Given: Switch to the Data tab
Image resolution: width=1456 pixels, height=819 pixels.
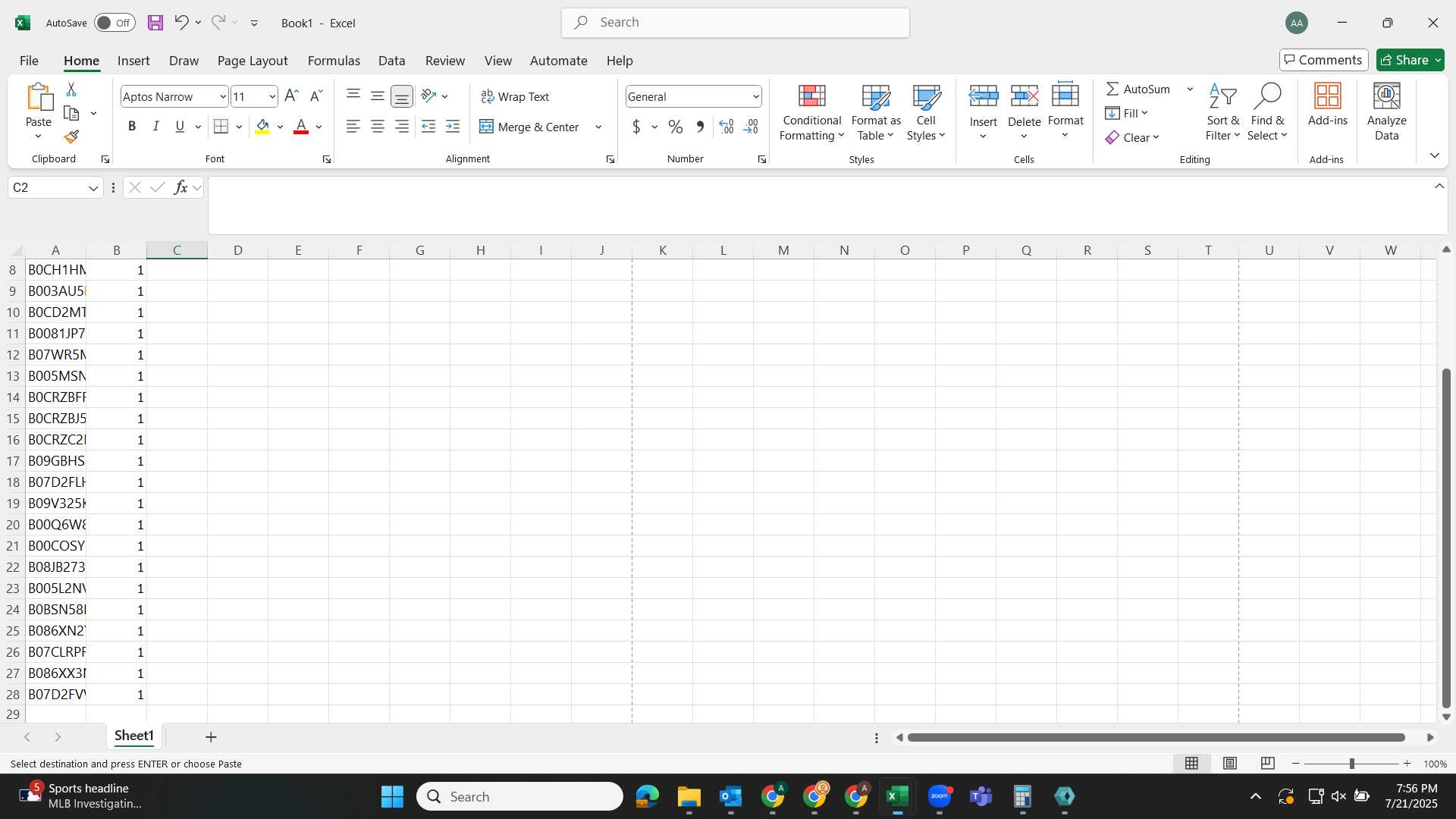Looking at the screenshot, I should pos(392,61).
